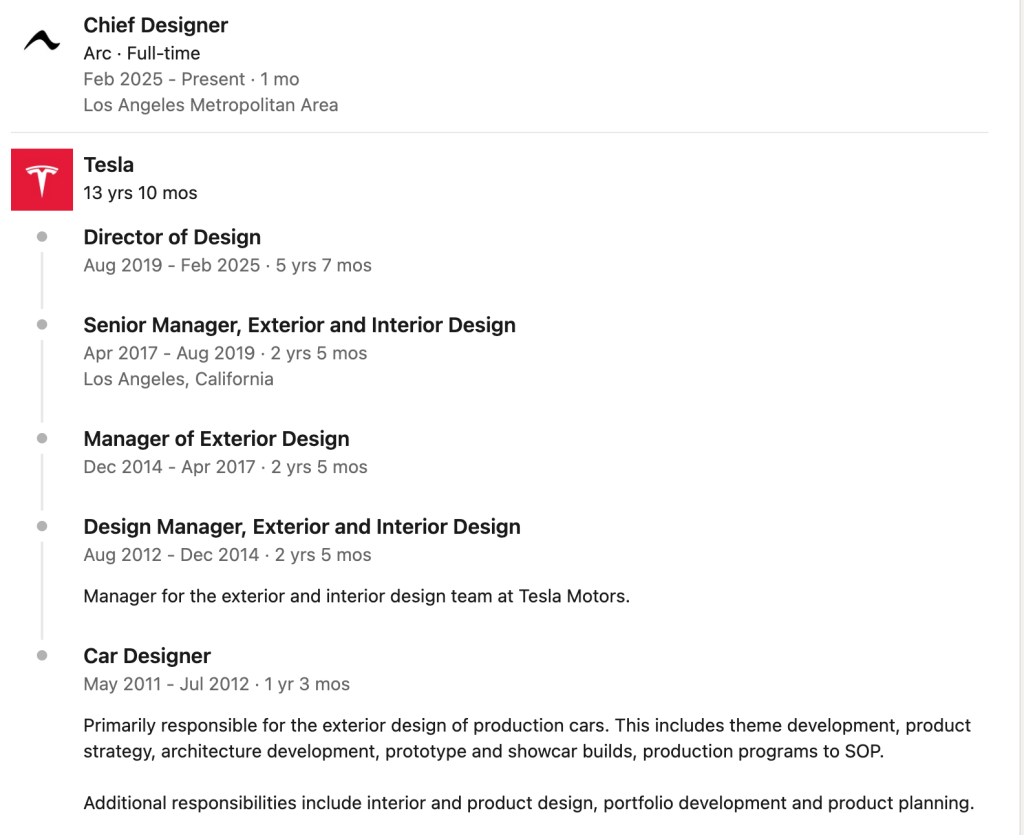Click the Los Angeles Metropolitan Area location
Image resolution: width=1024 pixels, height=835 pixels.
(x=210, y=105)
